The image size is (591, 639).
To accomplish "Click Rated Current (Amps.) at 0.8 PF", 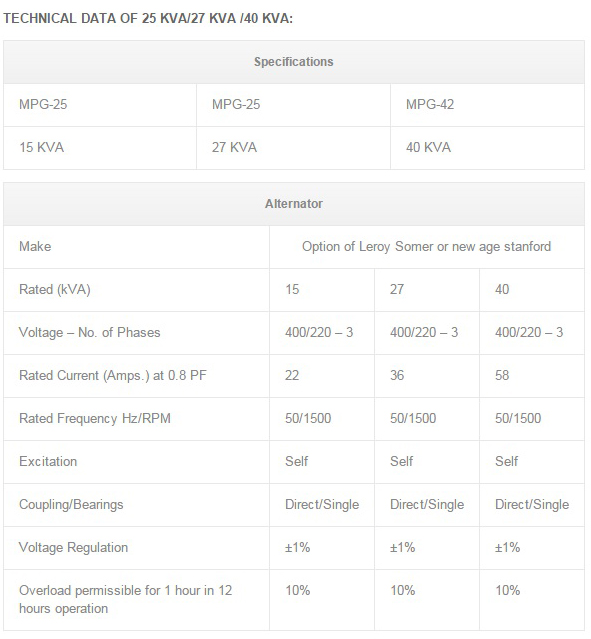I will [x=113, y=376].
